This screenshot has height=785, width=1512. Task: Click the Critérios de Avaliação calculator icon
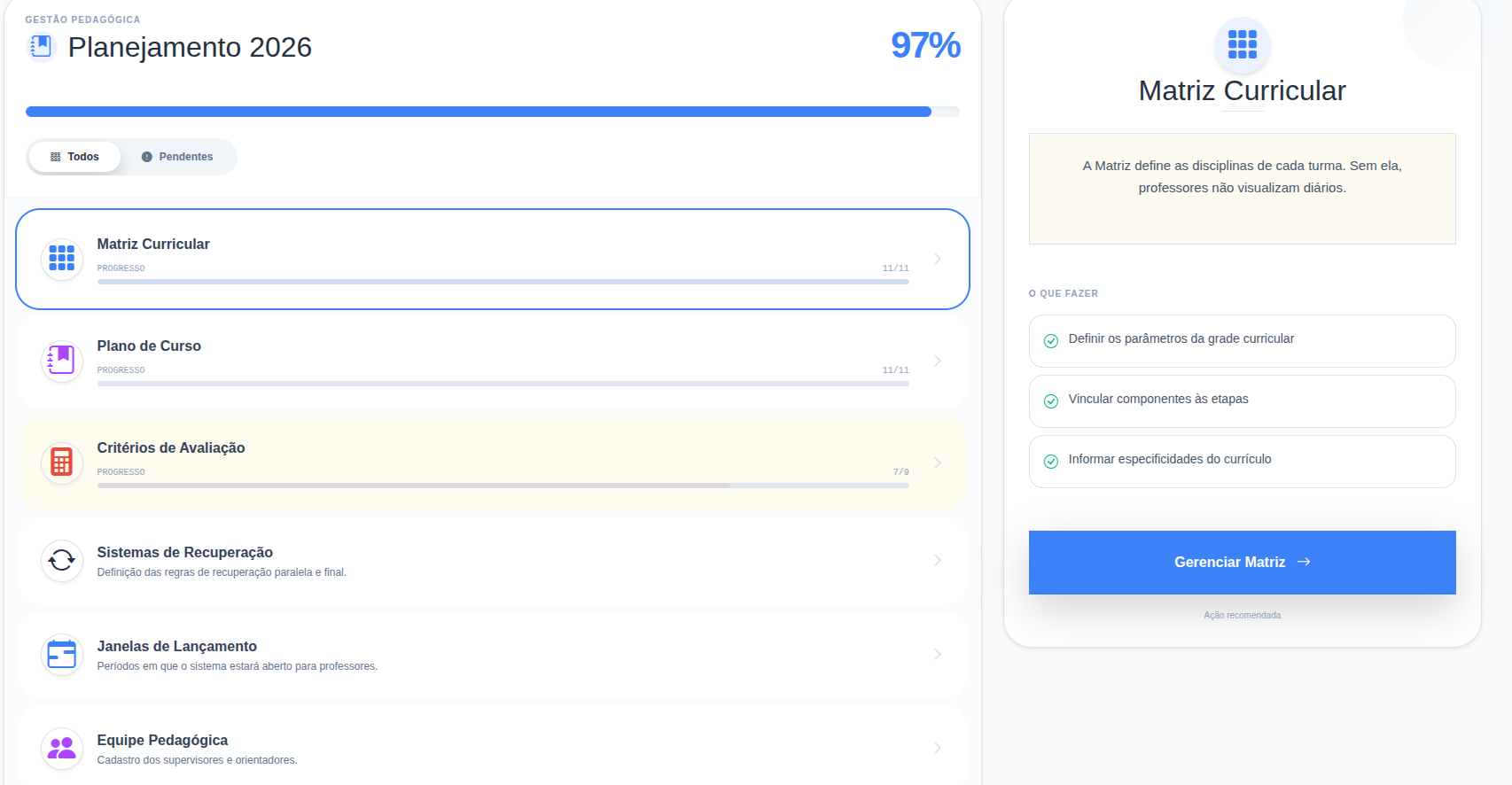tap(62, 462)
